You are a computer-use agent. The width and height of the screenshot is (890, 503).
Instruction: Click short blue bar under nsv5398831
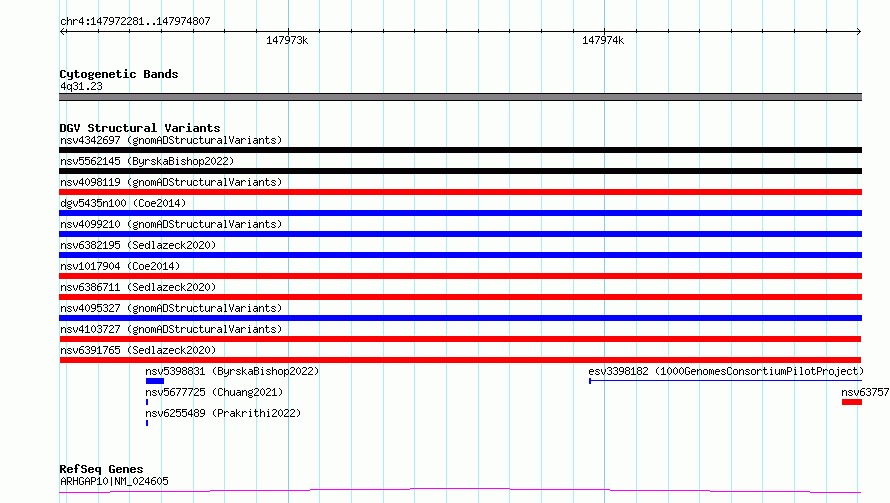(155, 381)
